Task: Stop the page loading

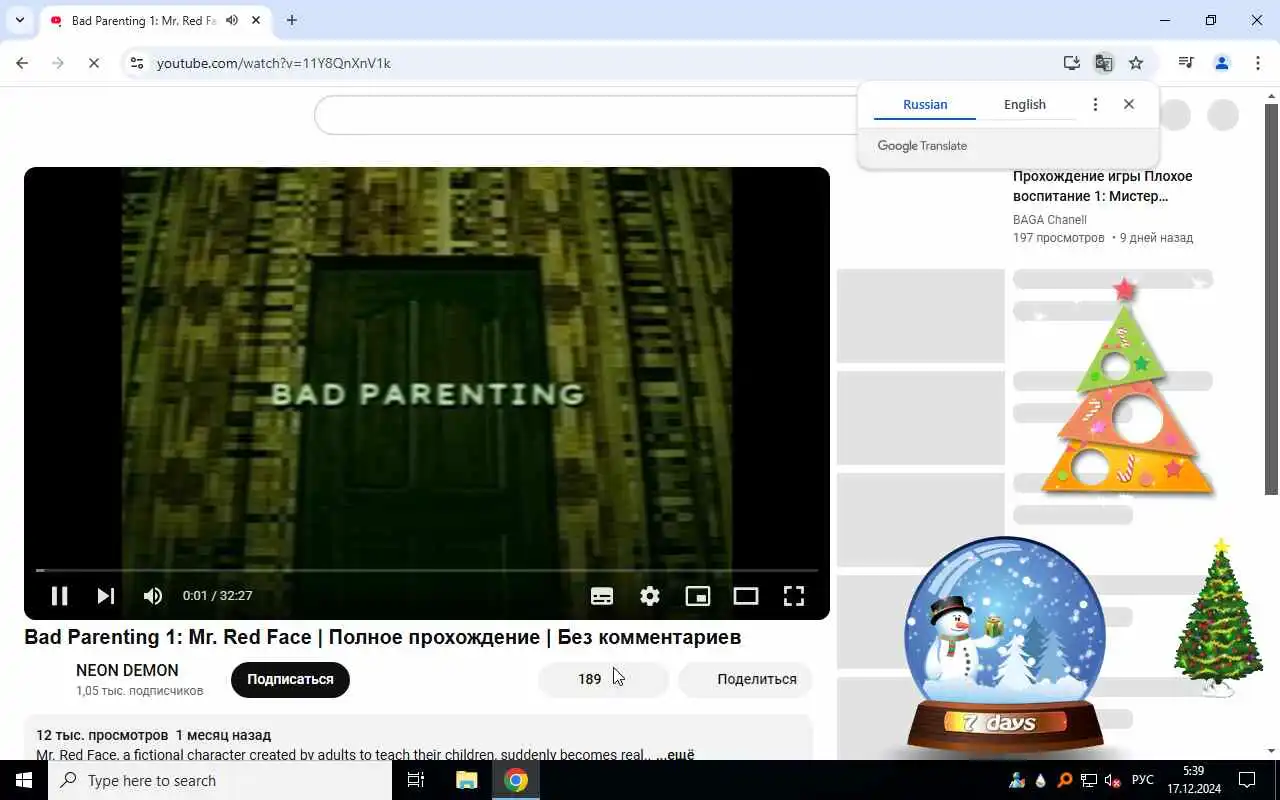Action: click(x=93, y=63)
